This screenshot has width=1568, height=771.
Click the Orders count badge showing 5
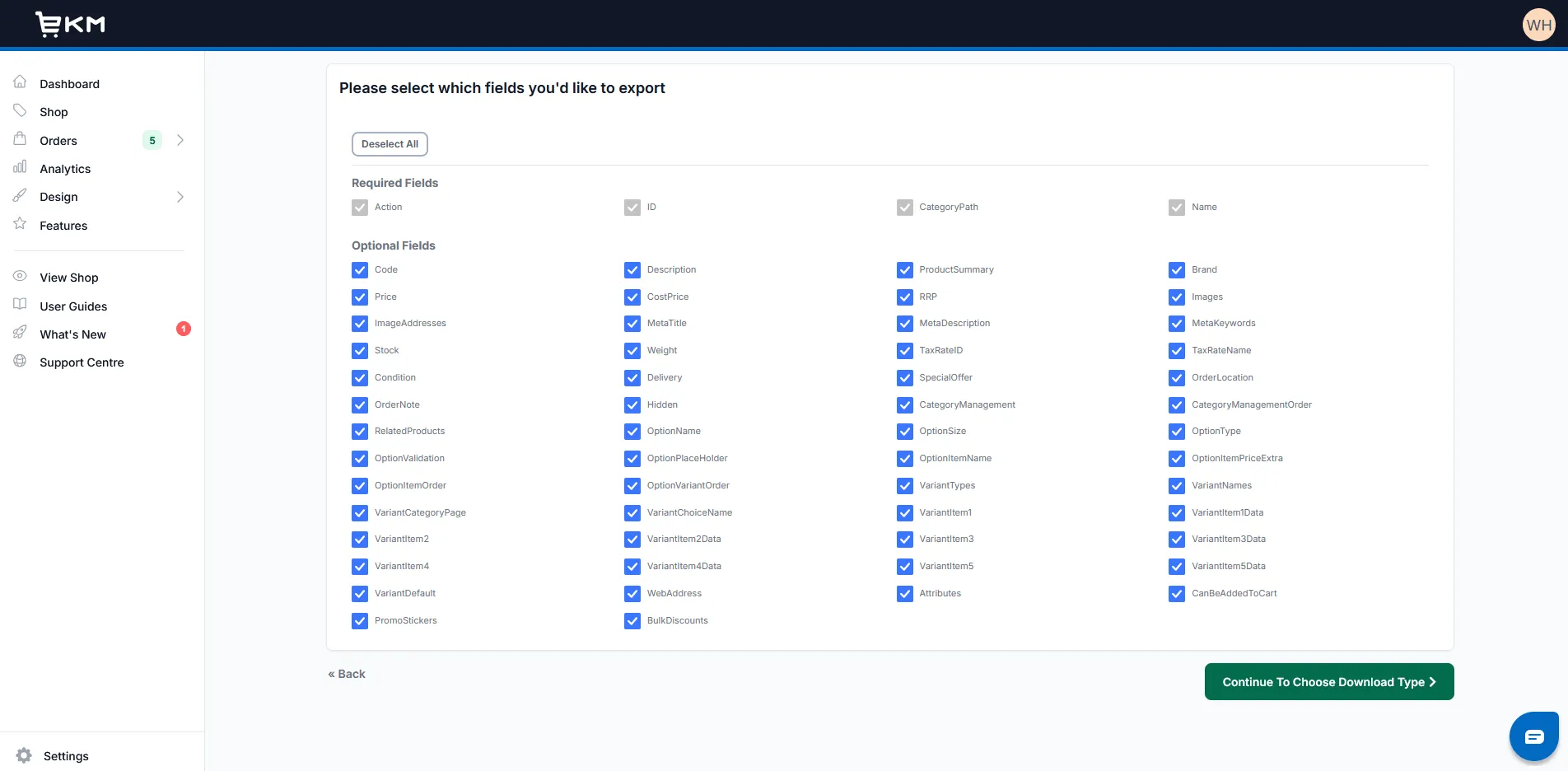tap(152, 141)
